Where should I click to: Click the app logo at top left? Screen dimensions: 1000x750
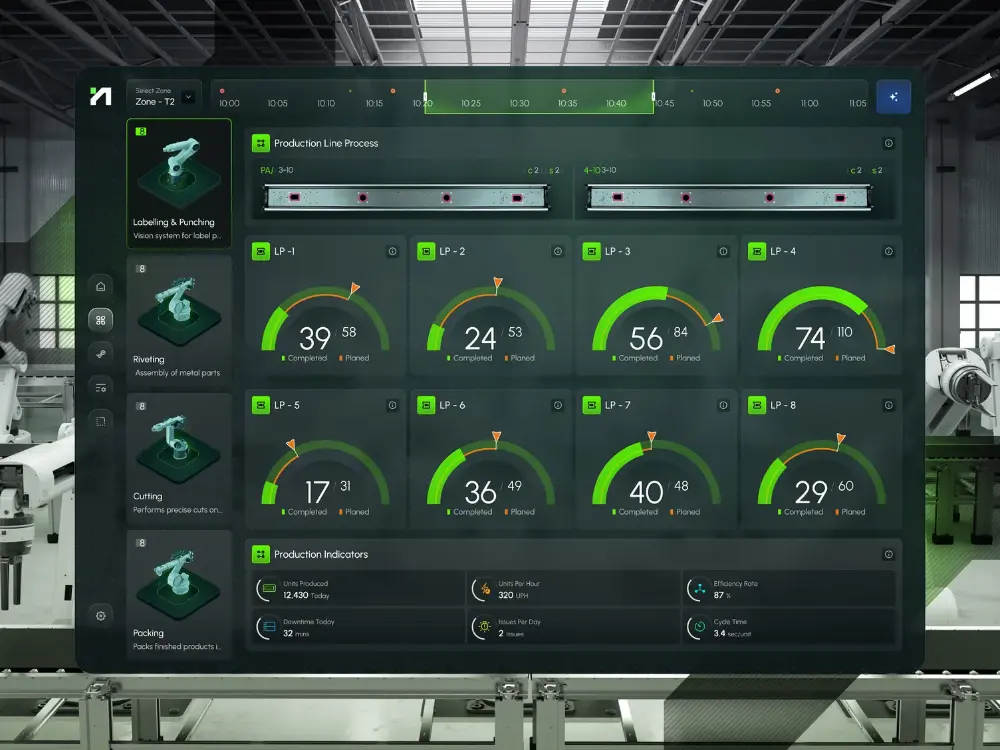pos(100,97)
